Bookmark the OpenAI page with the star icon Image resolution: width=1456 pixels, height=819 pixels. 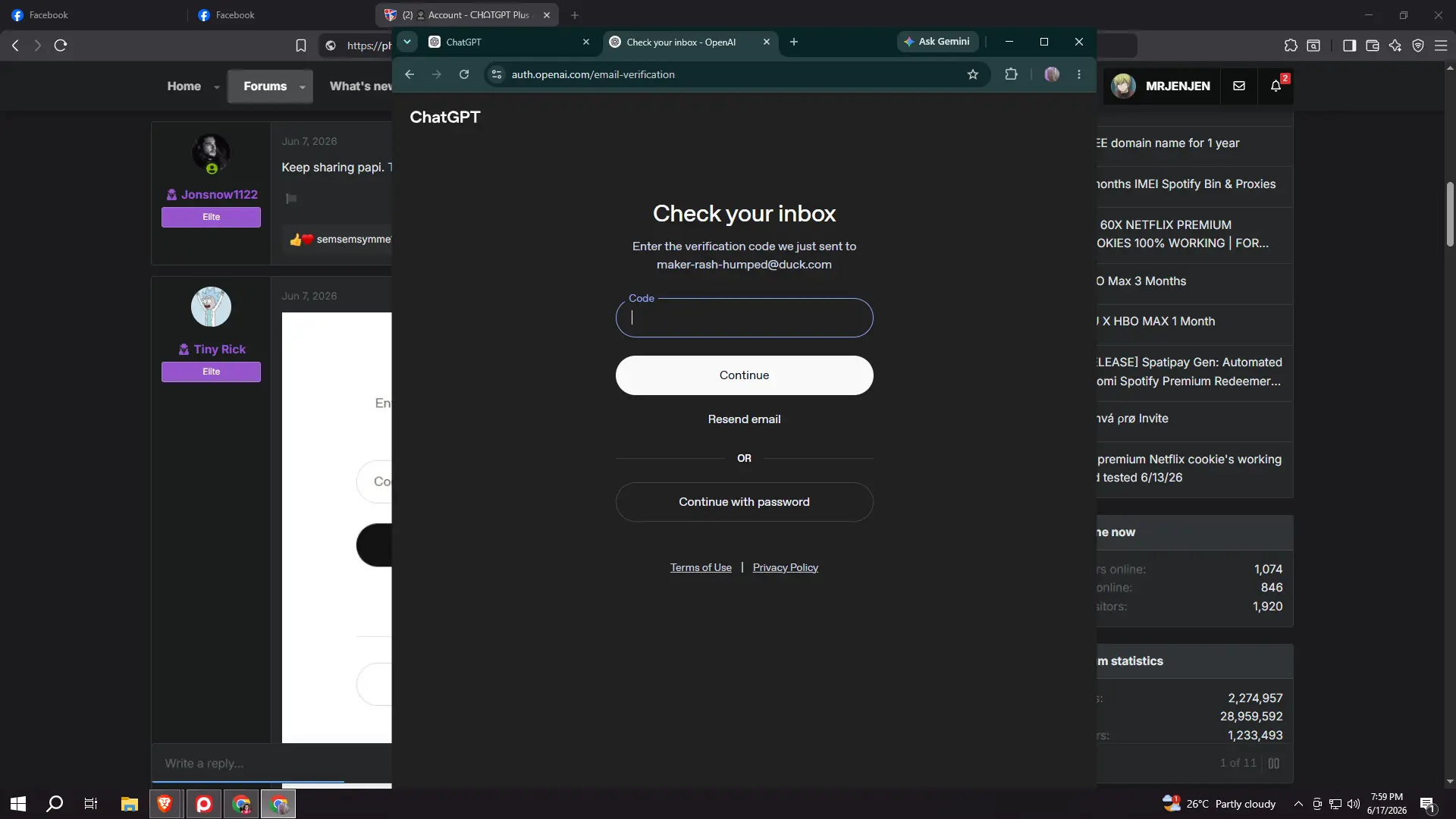tap(973, 74)
